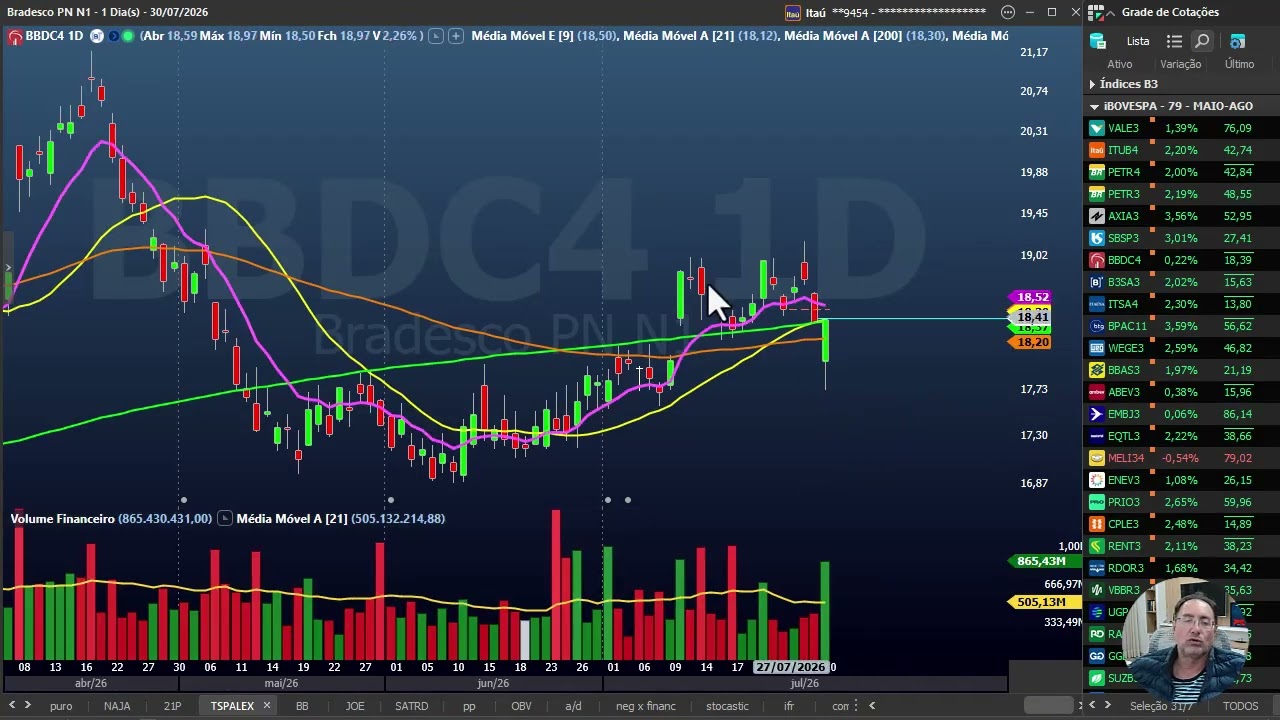
Task: Click the Grade de Cotações grid icon
Action: coord(1096,12)
